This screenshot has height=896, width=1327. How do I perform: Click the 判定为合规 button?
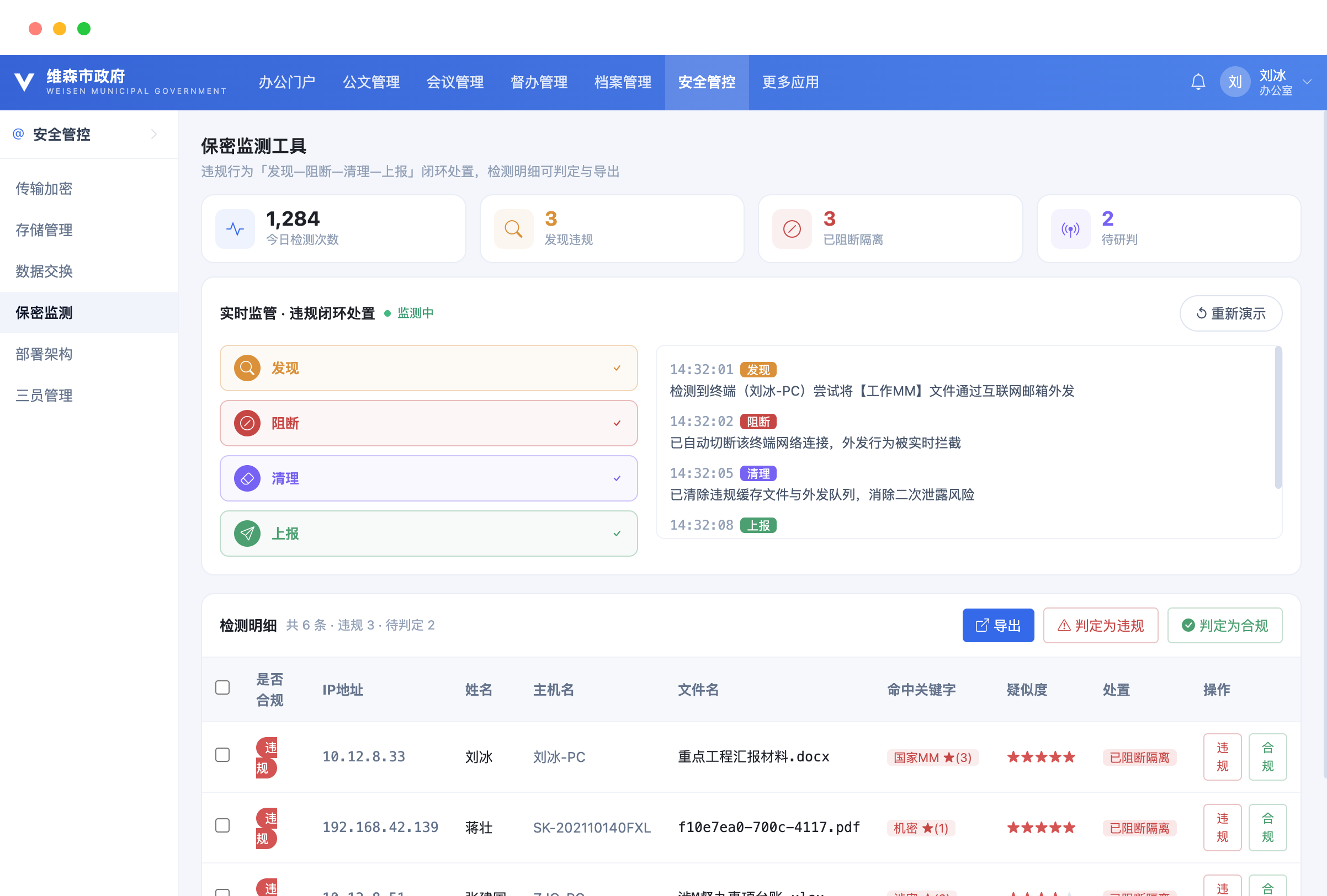point(1225,626)
